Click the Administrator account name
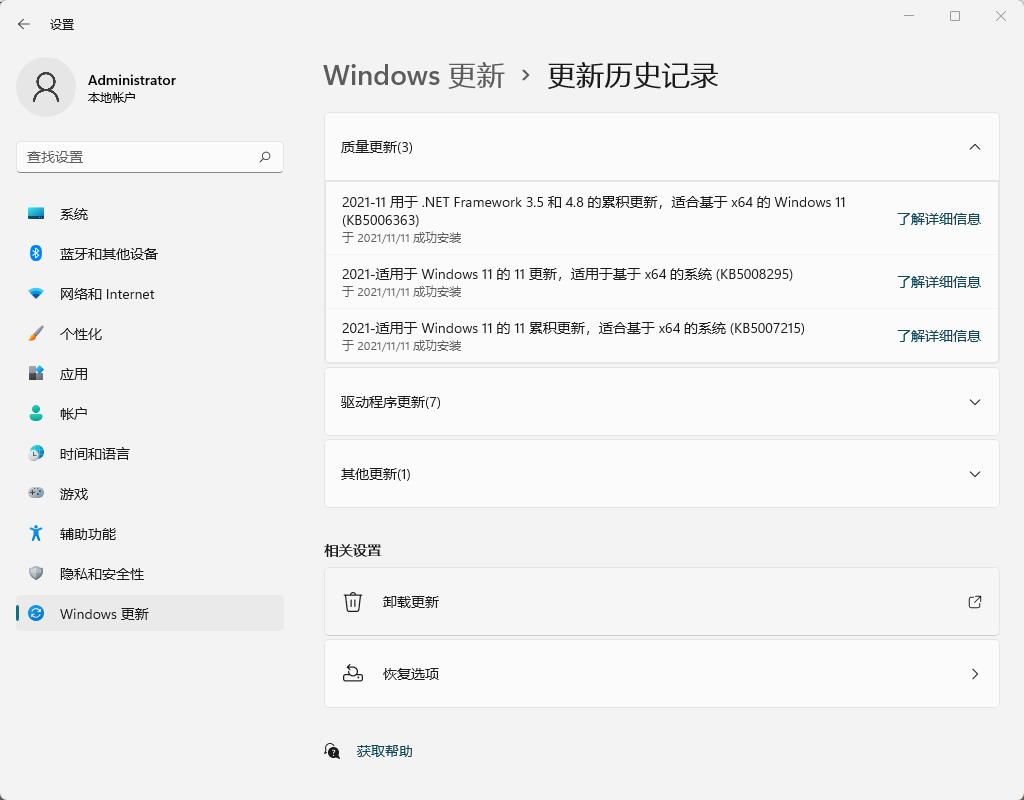 tap(132, 80)
